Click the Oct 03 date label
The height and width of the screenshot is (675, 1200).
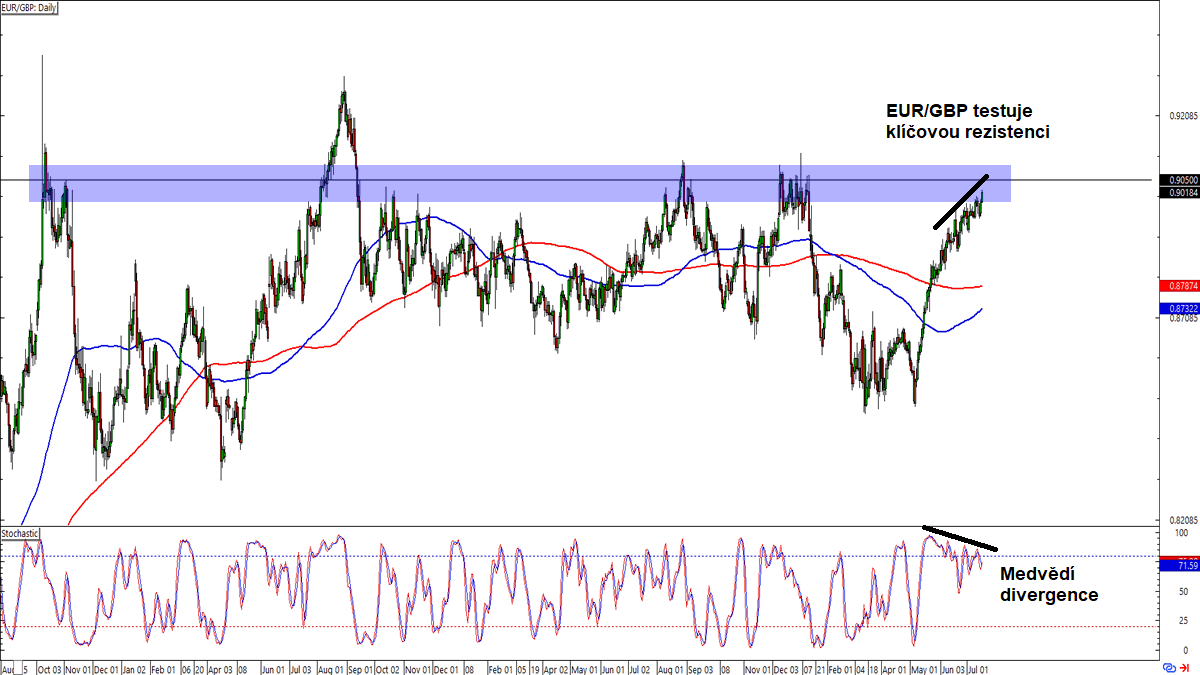pos(50,668)
